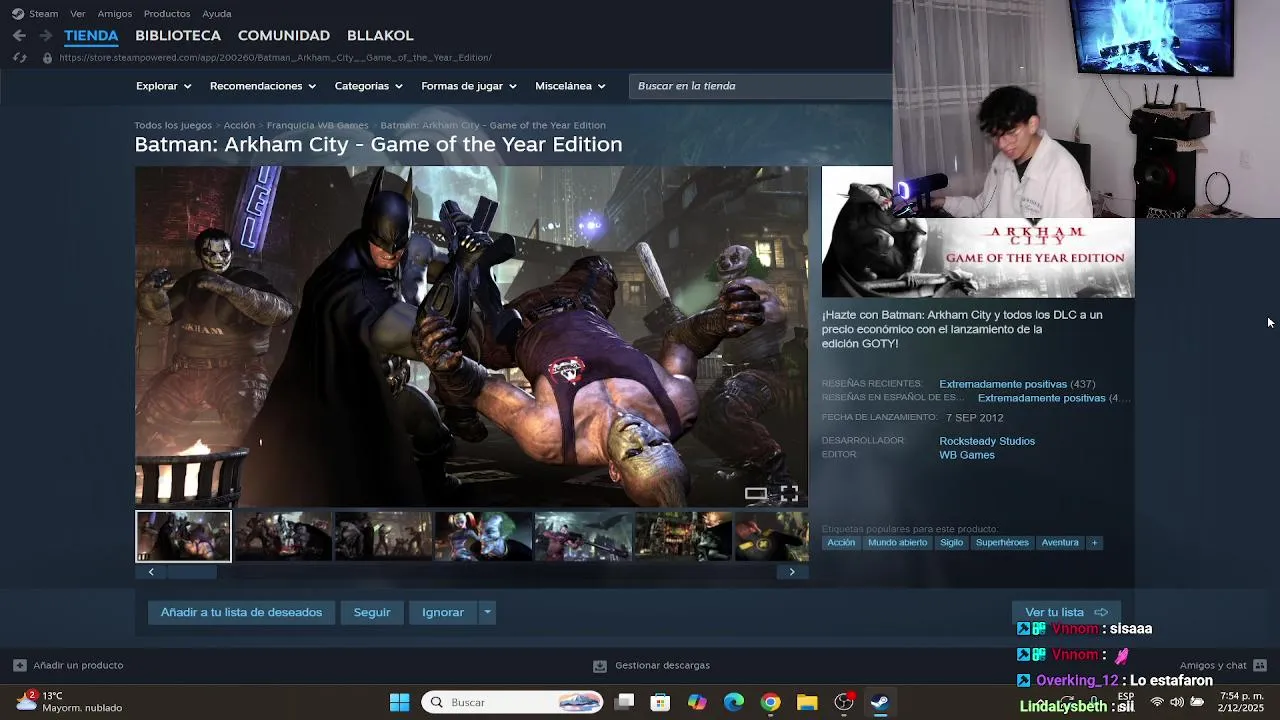This screenshot has width=1280, height=720.
Task: Open the Windows Start menu
Action: point(399,702)
